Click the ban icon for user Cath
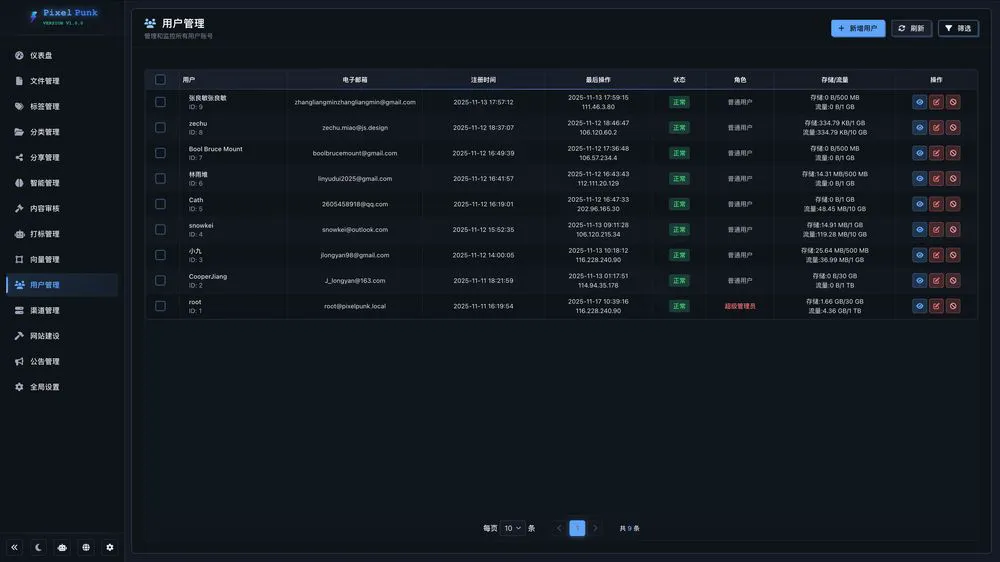 953,204
